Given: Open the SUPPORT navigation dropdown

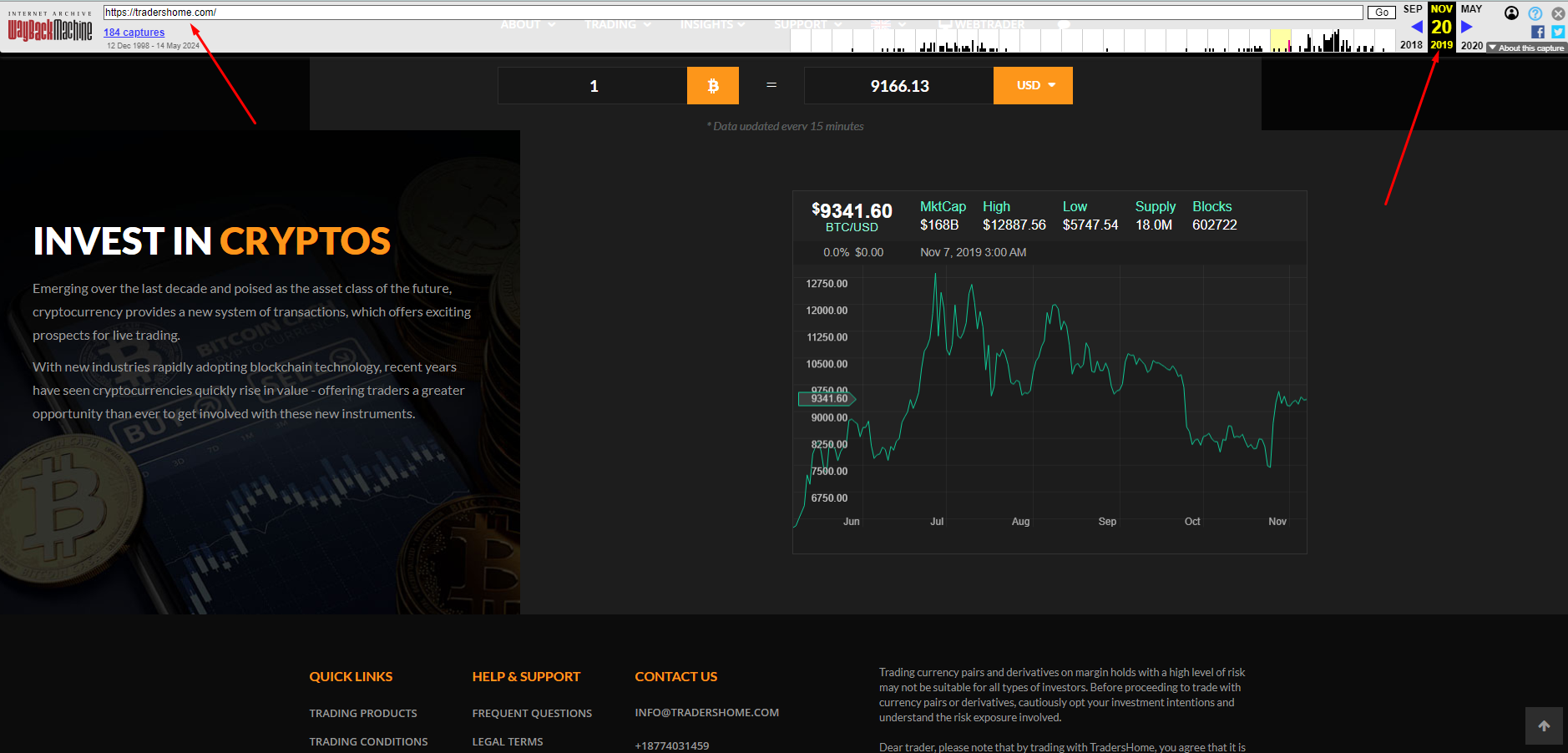Looking at the screenshot, I should pyautogui.click(x=808, y=25).
